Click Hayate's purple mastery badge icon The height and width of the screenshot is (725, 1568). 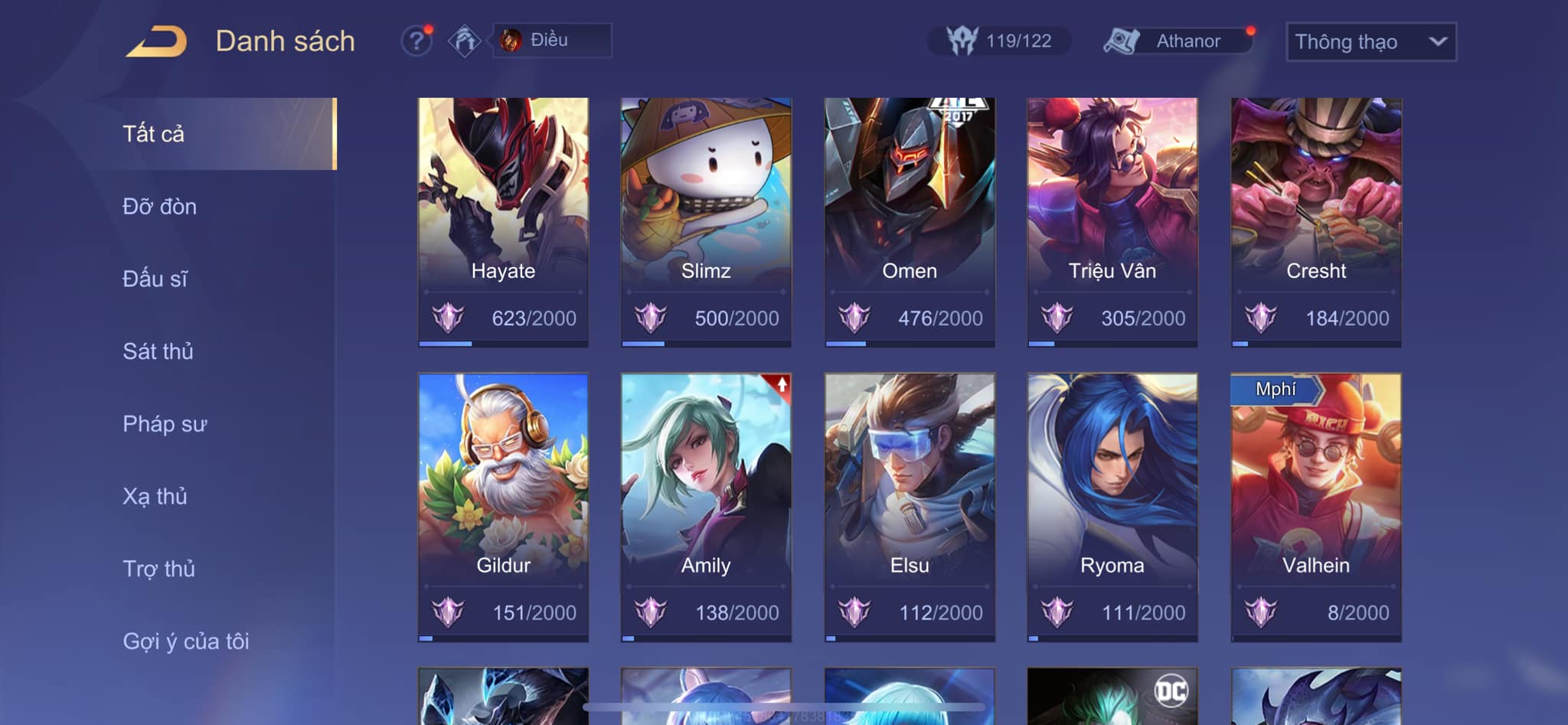click(x=448, y=317)
